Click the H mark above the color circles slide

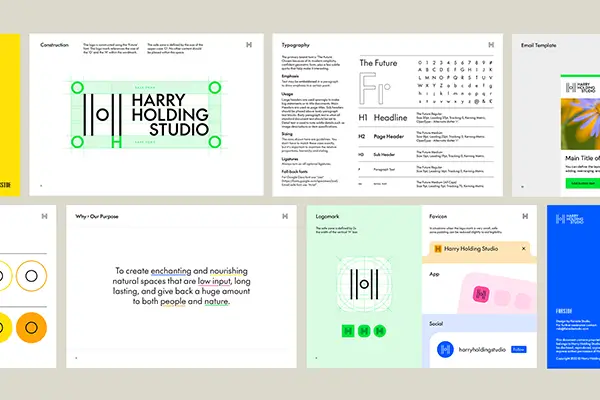pos(44,216)
